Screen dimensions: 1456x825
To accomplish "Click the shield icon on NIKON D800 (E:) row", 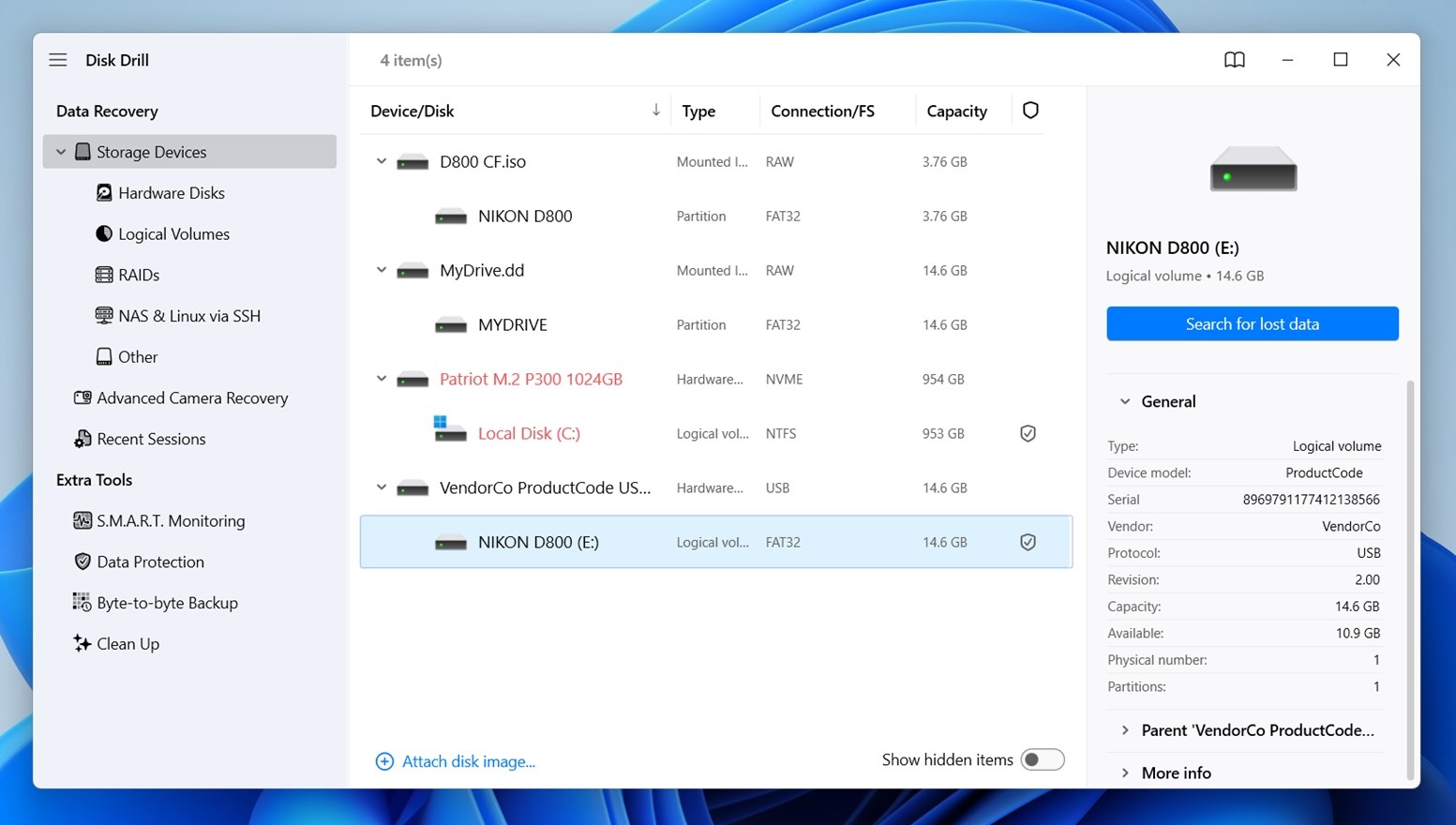I will coord(1028,542).
